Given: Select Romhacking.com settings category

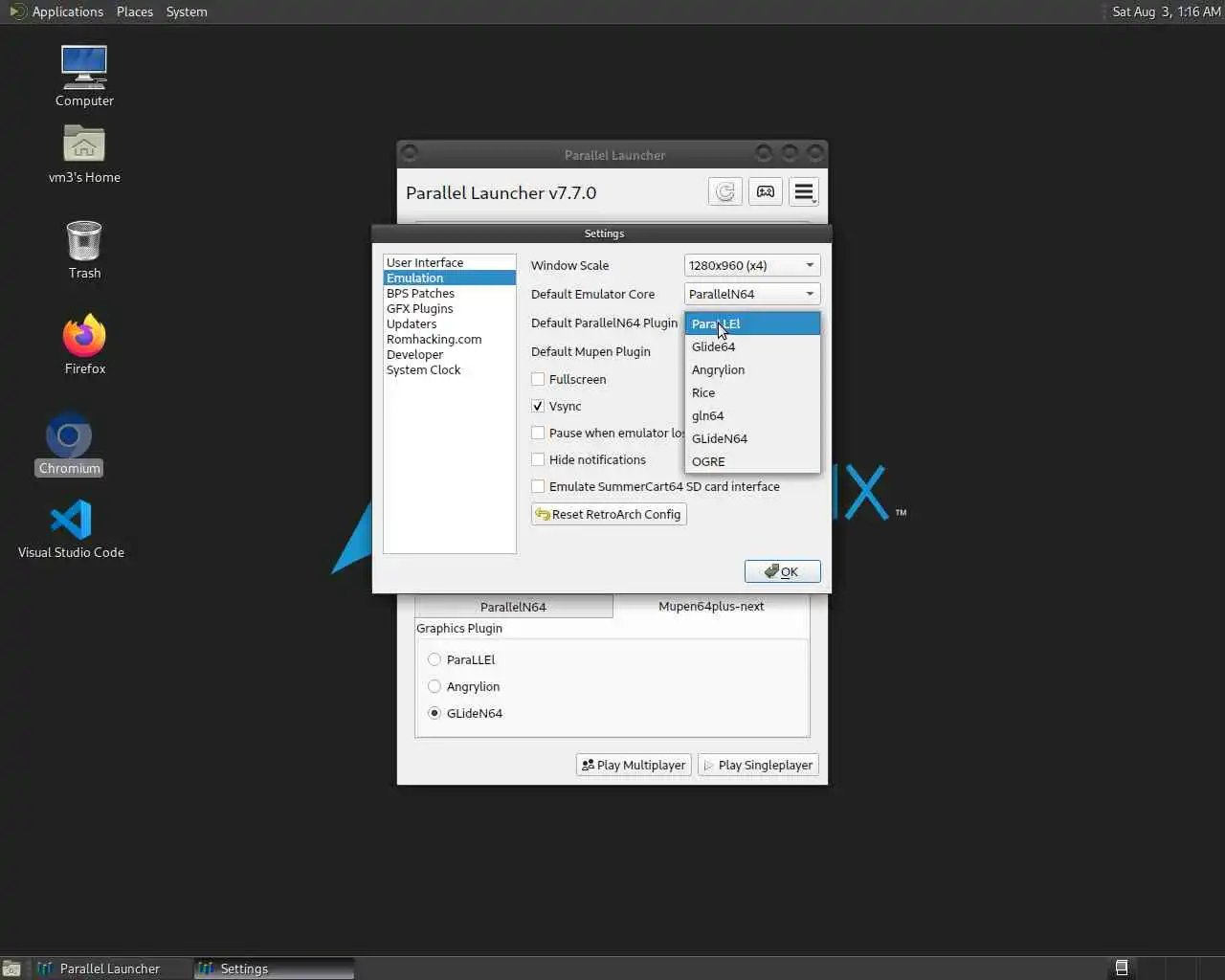Looking at the screenshot, I should click(x=449, y=339).
